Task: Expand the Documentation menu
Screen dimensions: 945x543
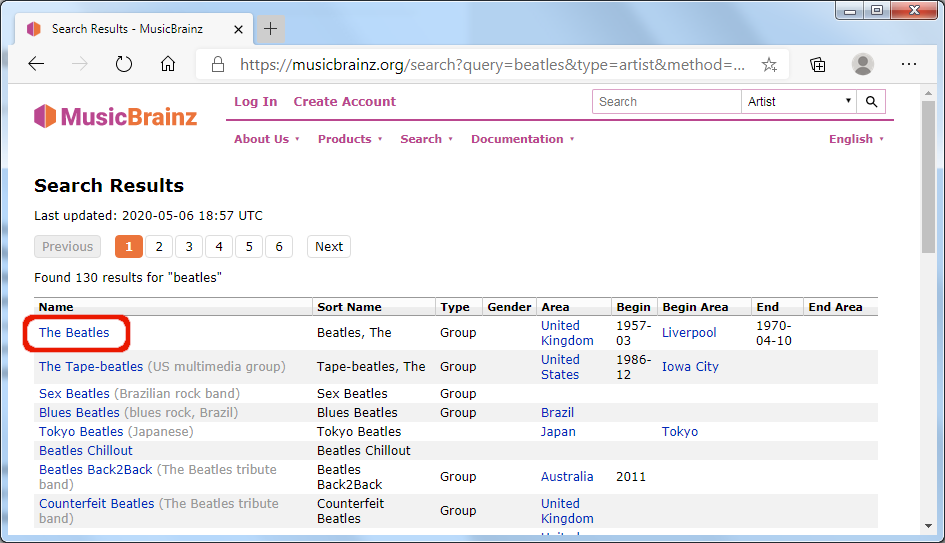Action: 522,139
